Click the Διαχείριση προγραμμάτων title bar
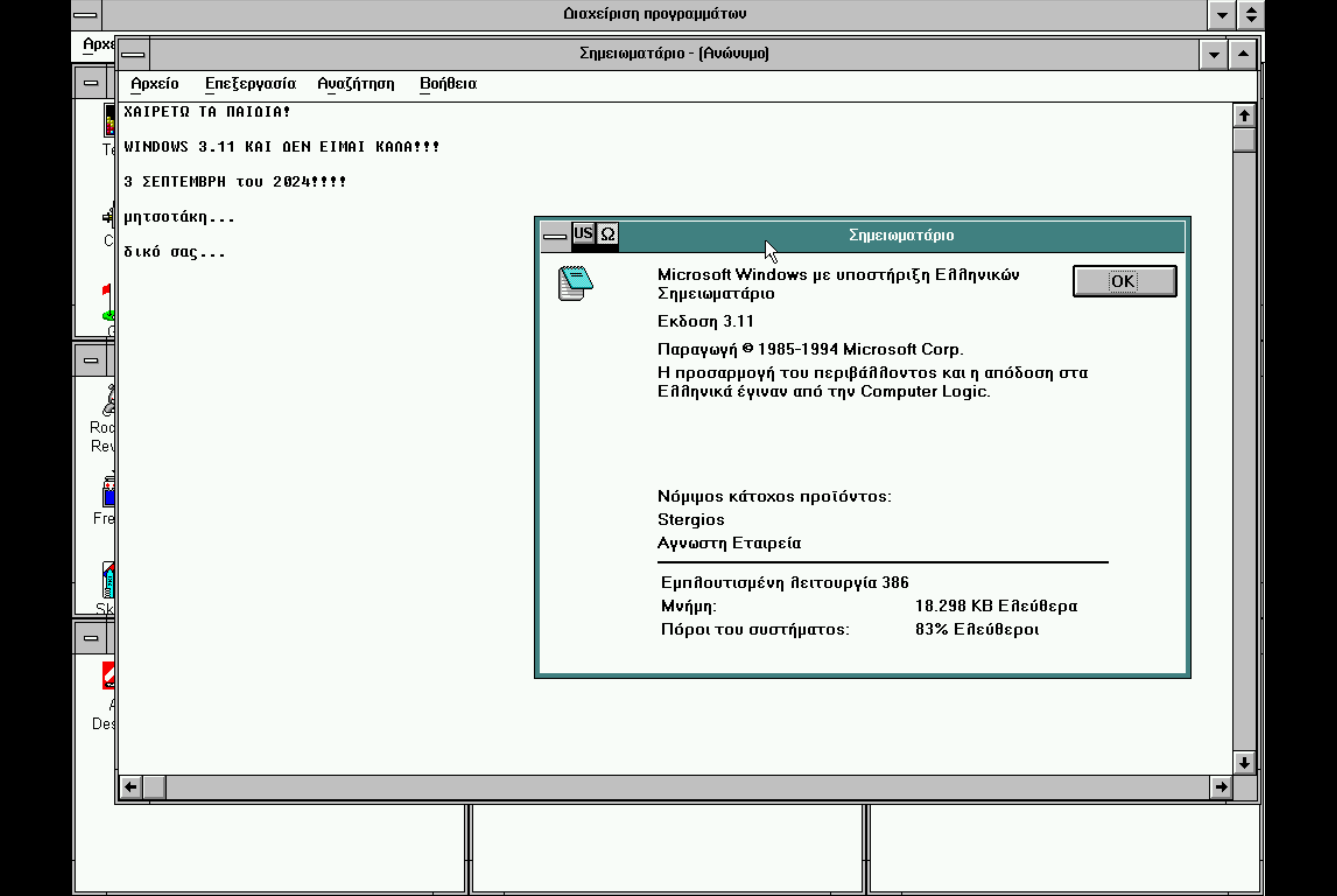The height and width of the screenshot is (896, 1337). [x=655, y=14]
